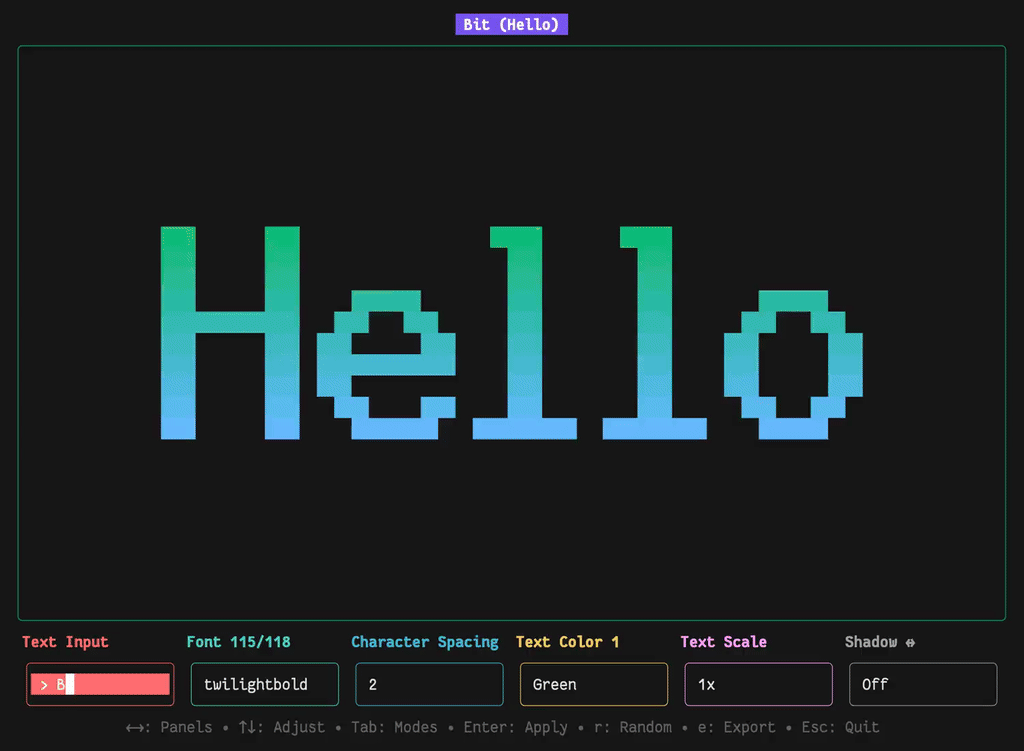Click the Tab: Modes hint
This screenshot has height=751, width=1024.
pos(394,727)
